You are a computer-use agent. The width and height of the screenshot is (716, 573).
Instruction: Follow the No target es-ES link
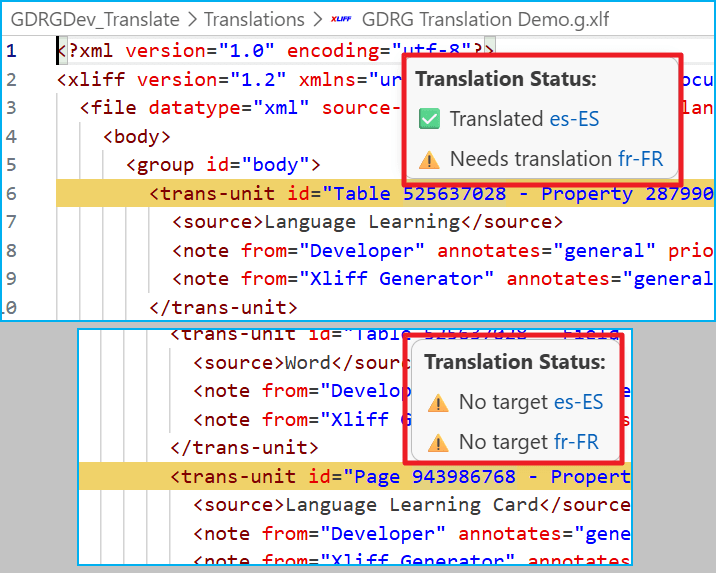[x=578, y=402]
